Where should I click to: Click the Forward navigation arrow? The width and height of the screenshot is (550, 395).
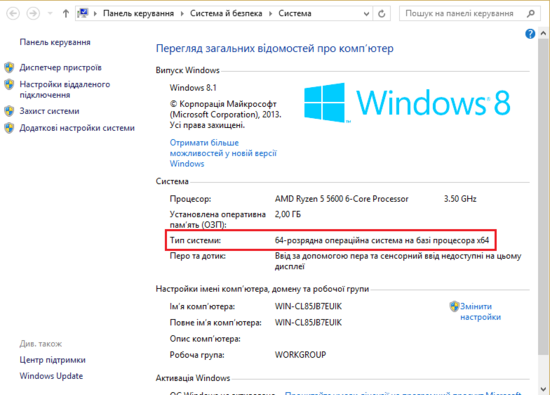[x=33, y=14]
